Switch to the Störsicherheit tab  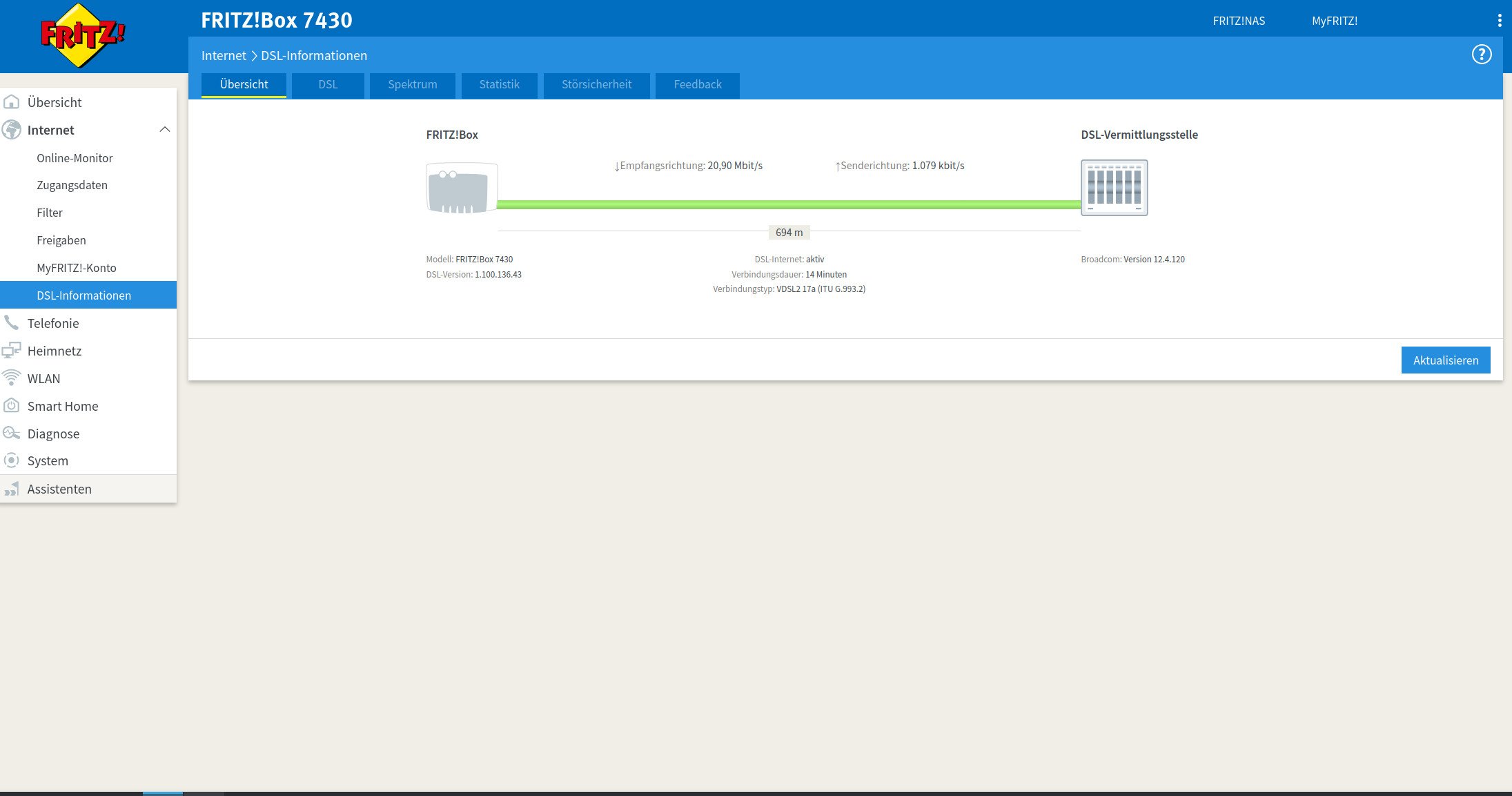(x=596, y=85)
